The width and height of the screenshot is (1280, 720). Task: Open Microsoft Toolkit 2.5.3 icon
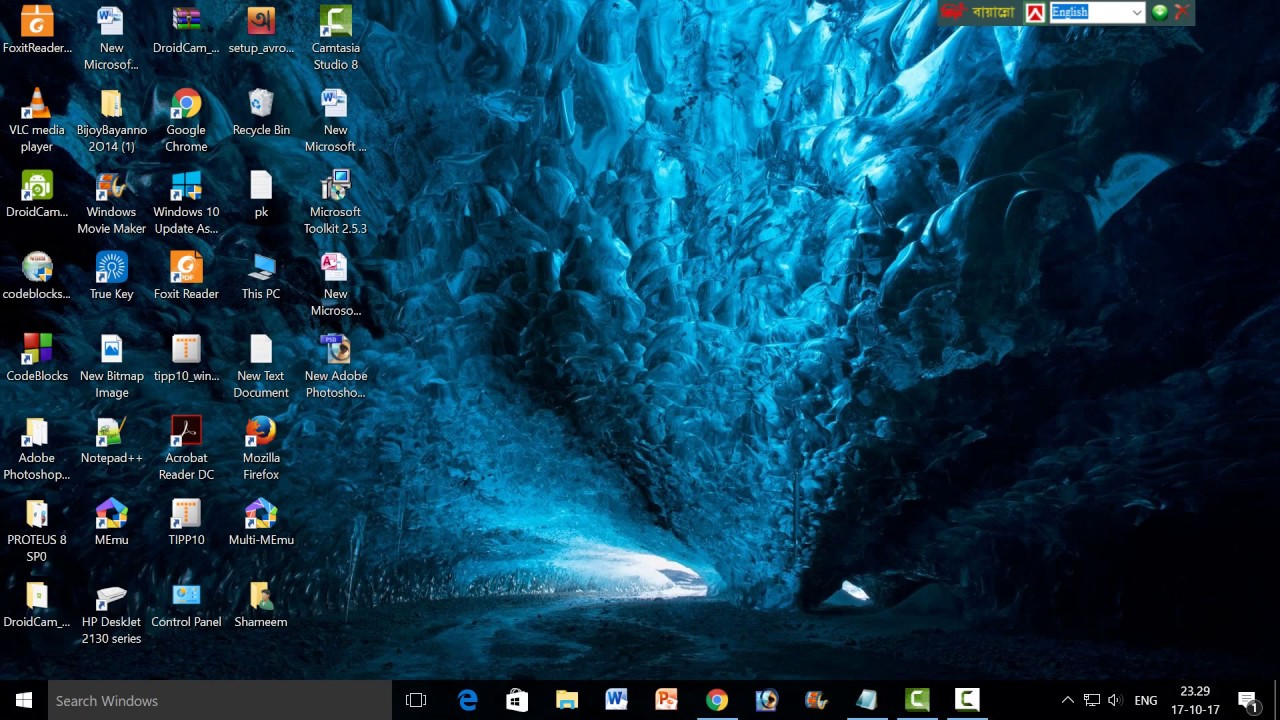point(336,202)
